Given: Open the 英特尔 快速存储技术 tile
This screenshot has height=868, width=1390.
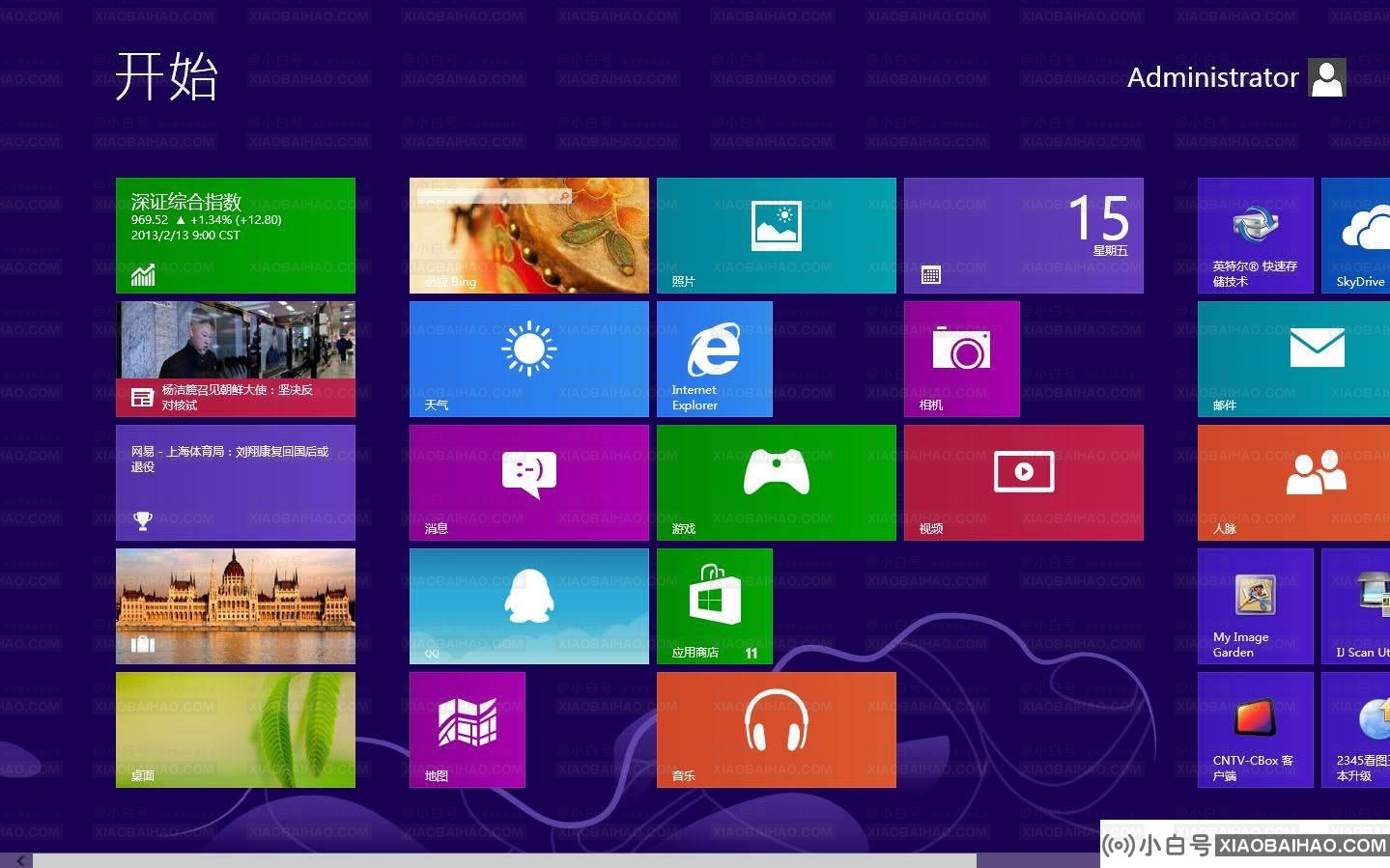Looking at the screenshot, I should coord(1256,236).
